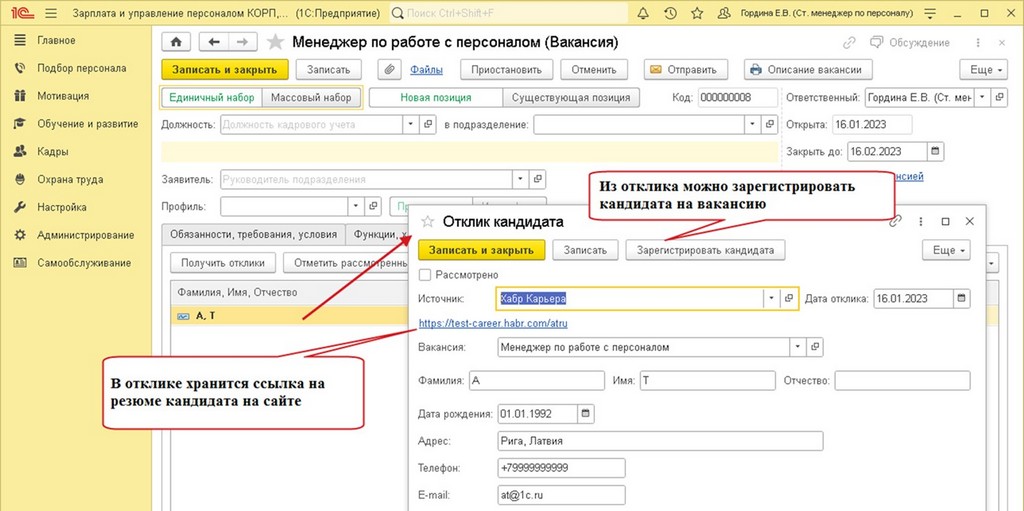Click the E-mail field with at@1c.ru
1024x511 pixels.
coord(561,495)
